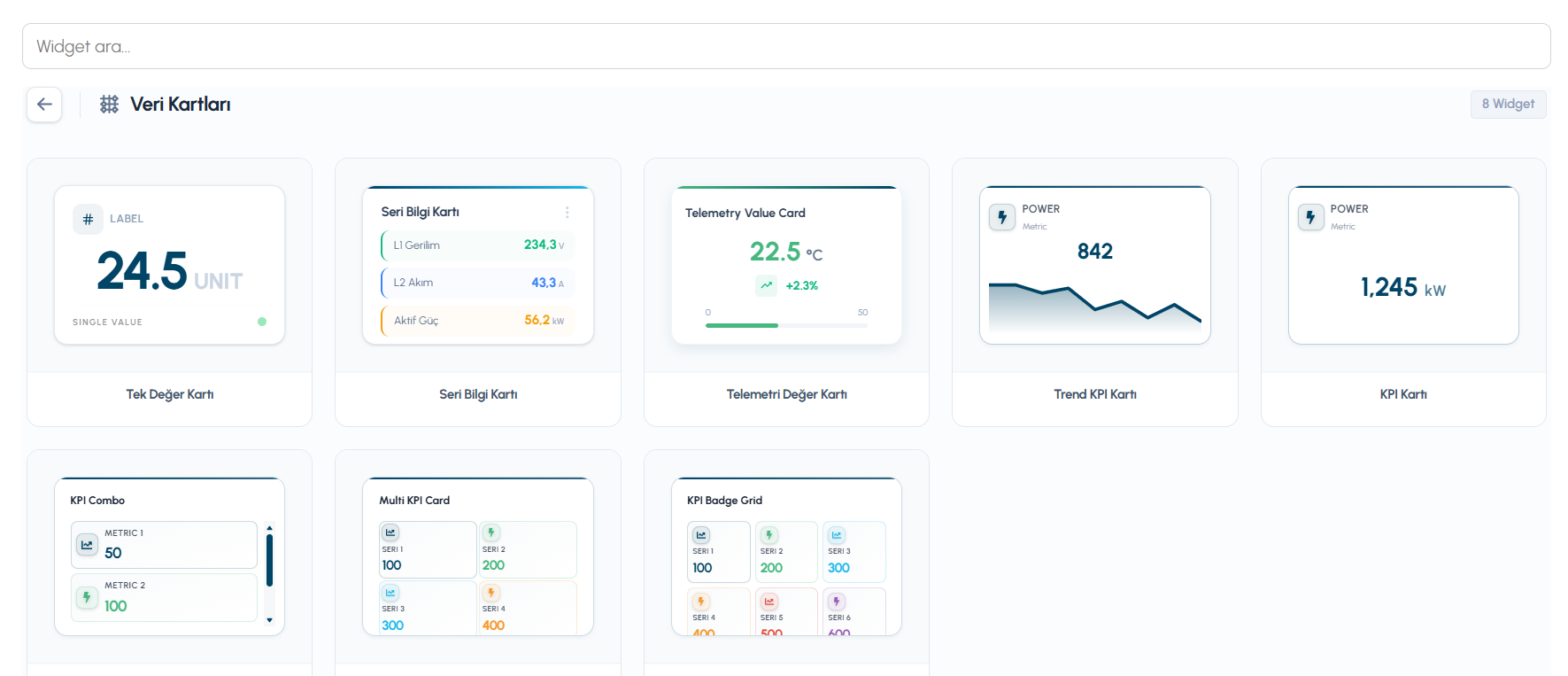Screen dimensions: 1568x676
Task: Click the SERI 4 orange lightning icon in Multi KPI Card
Action: pyautogui.click(x=491, y=592)
